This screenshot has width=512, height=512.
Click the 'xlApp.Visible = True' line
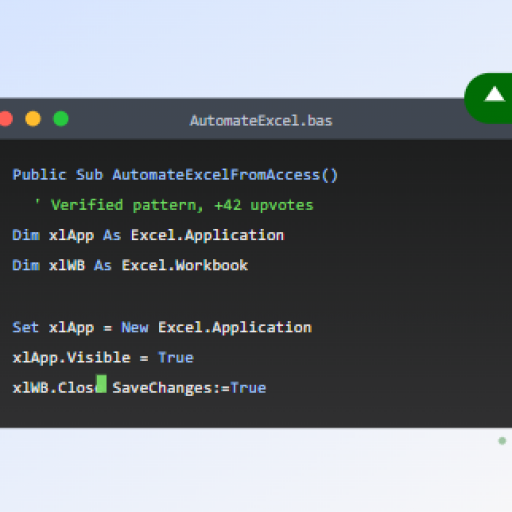coord(103,358)
